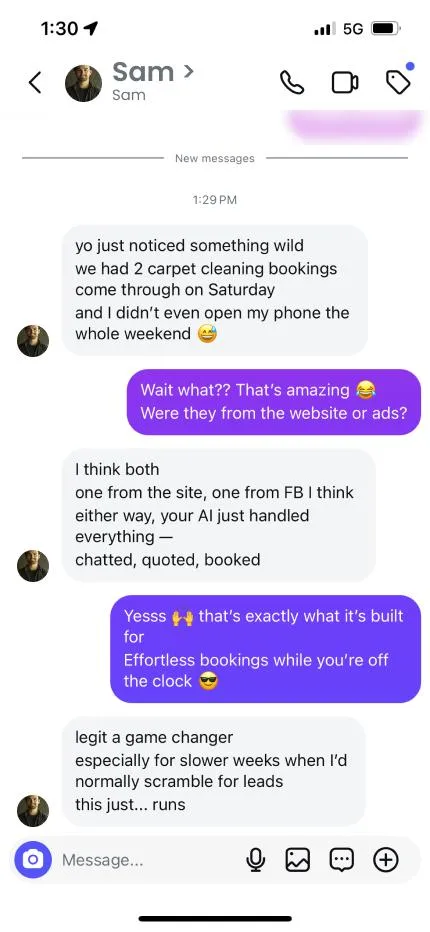Image resolution: width=430 pixels, height=932 pixels.
Task: Tap Sam's avatar beside the first message
Action: [x=33, y=341]
